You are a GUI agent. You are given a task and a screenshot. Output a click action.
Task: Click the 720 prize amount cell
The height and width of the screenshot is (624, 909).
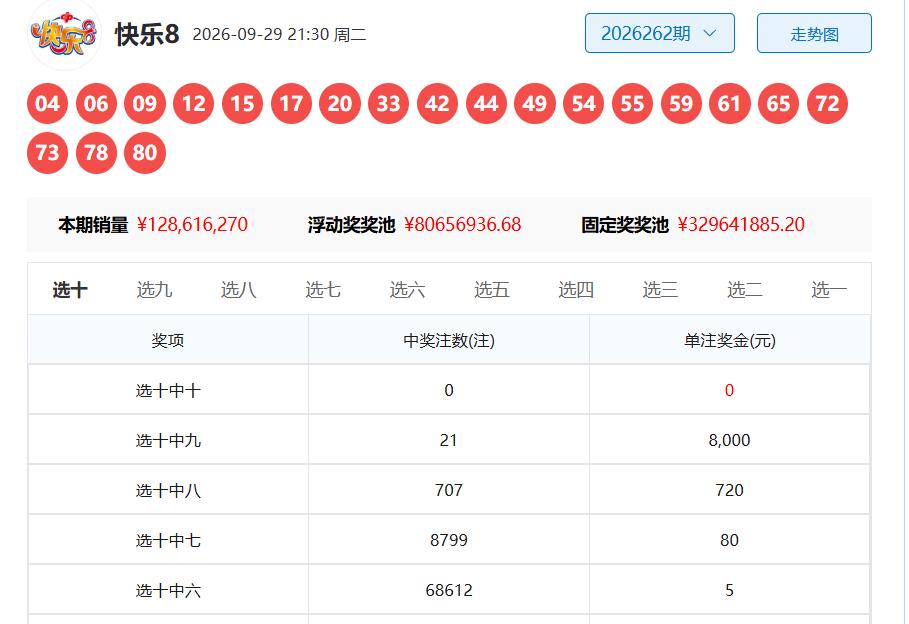click(x=729, y=491)
